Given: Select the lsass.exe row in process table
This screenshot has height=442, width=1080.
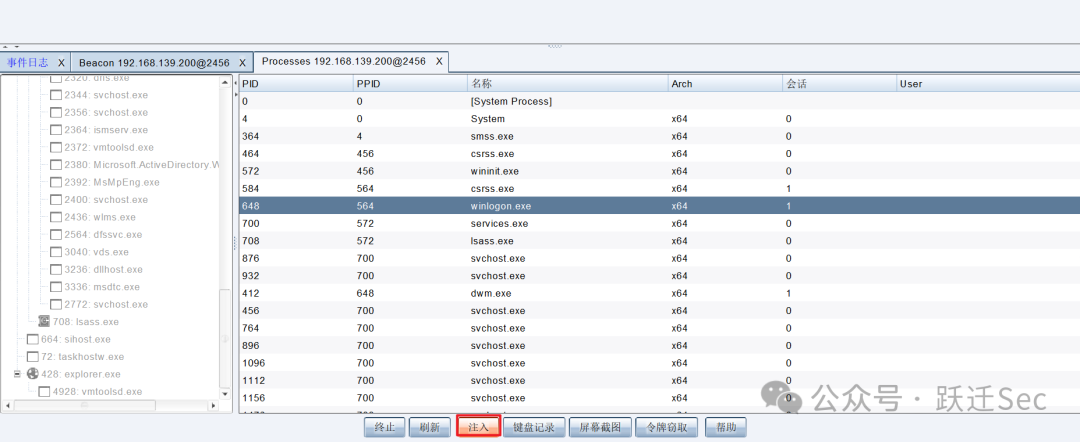Looking at the screenshot, I should point(659,241).
